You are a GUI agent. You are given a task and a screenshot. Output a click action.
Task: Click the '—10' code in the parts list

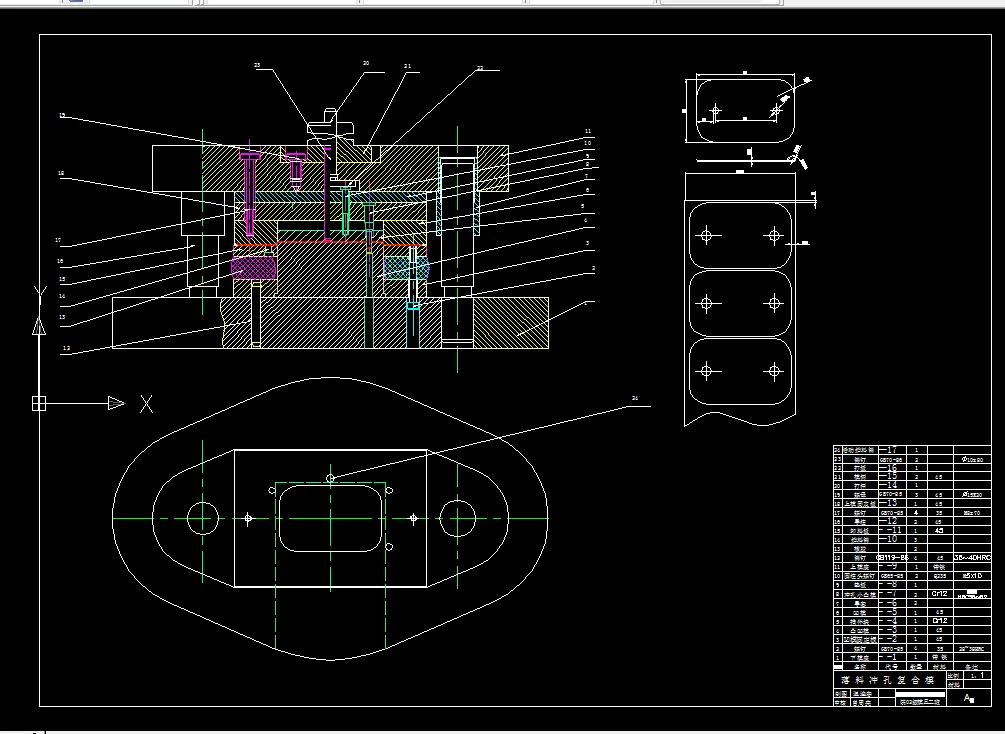[x=890, y=539]
